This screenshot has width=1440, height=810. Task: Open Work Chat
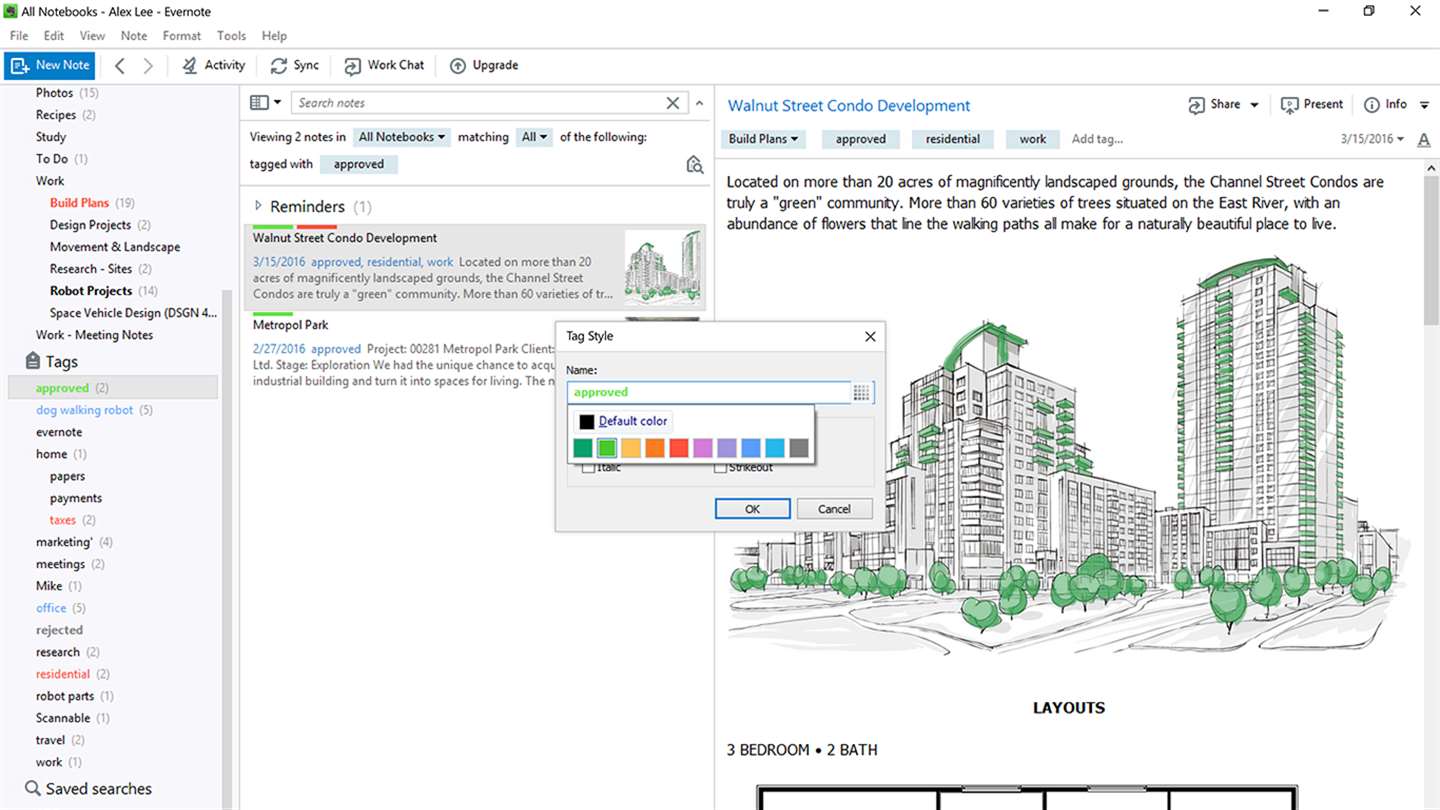385,65
